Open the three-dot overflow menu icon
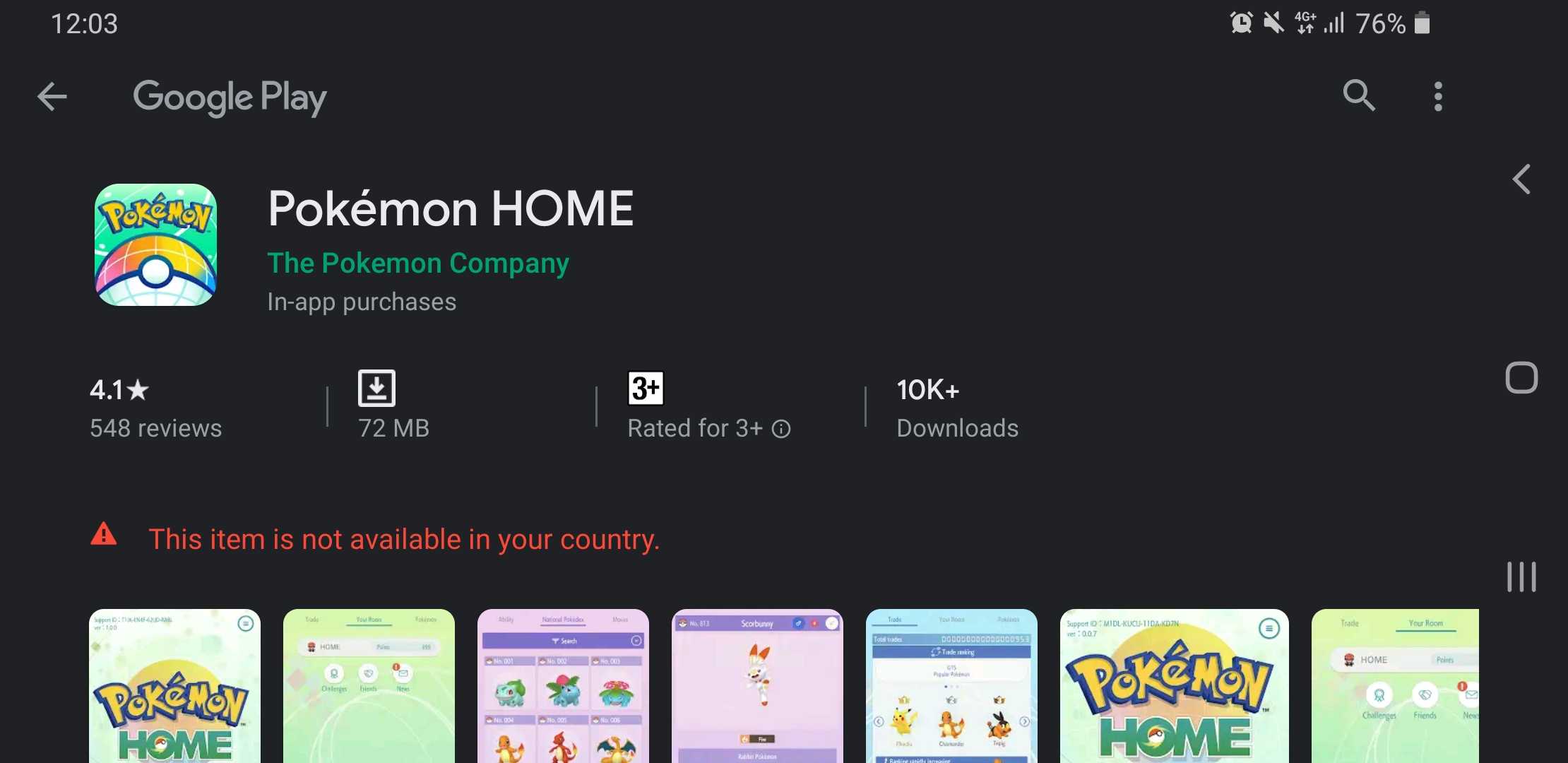The image size is (1568, 763). pyautogui.click(x=1436, y=96)
